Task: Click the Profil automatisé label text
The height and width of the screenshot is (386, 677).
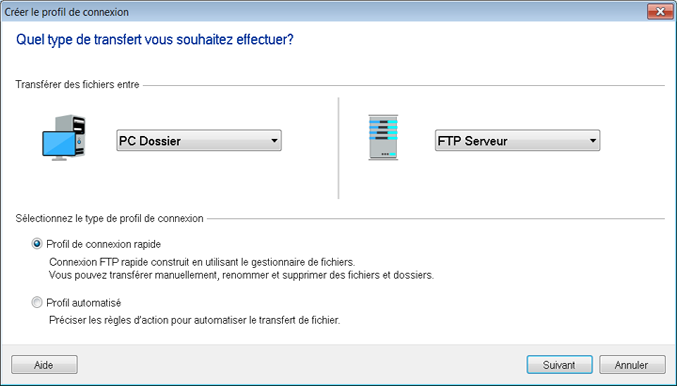Action: pos(84,303)
